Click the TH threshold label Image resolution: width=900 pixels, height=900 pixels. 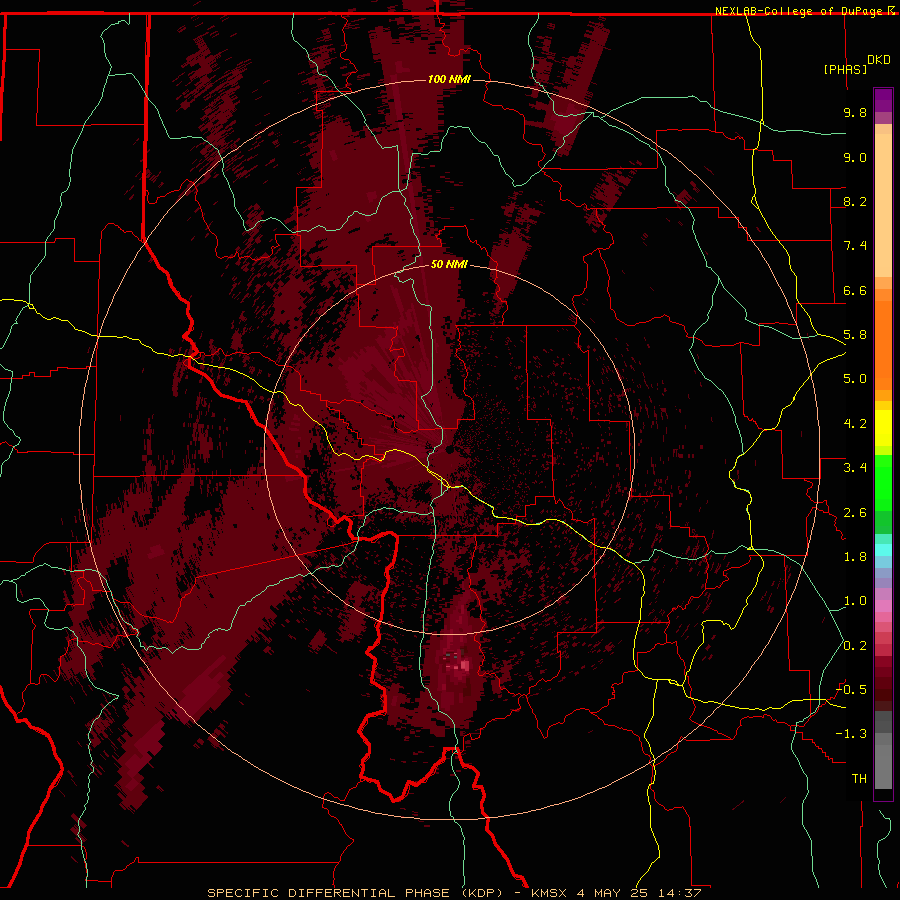859,779
